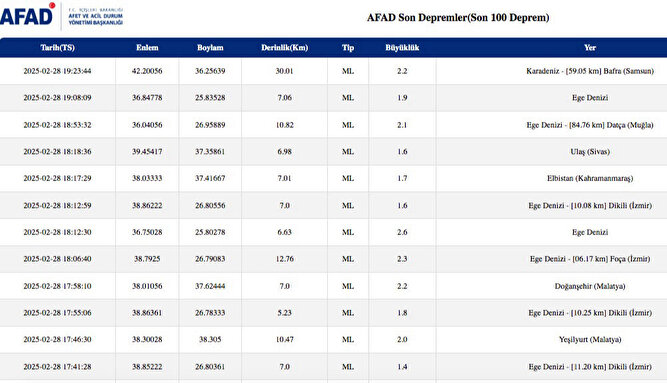Click location Ege Denizi [11.20 km] Dikili
This screenshot has width=667, height=383.
point(590,366)
